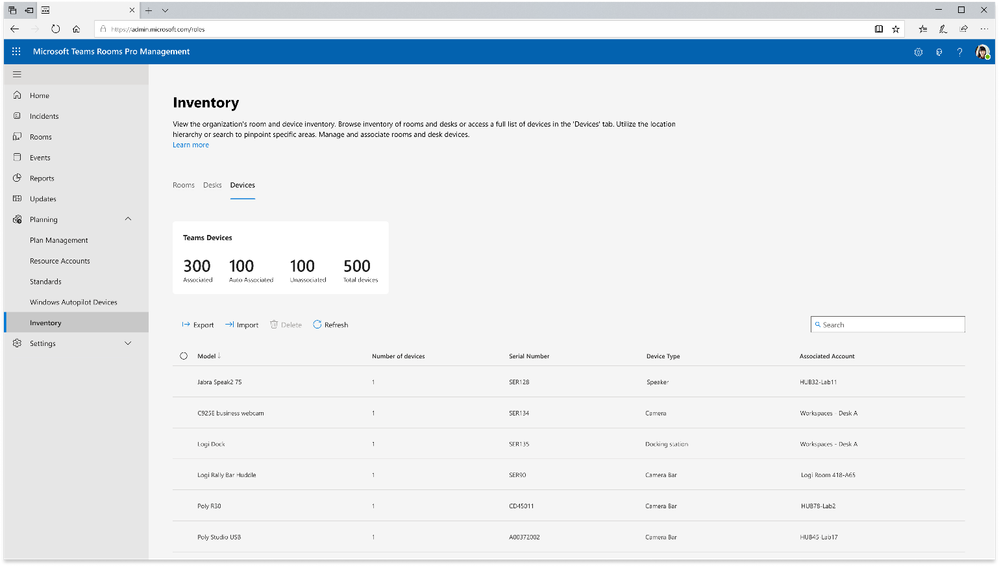
Task: Click the Serial Number column header
Action: pos(529,356)
